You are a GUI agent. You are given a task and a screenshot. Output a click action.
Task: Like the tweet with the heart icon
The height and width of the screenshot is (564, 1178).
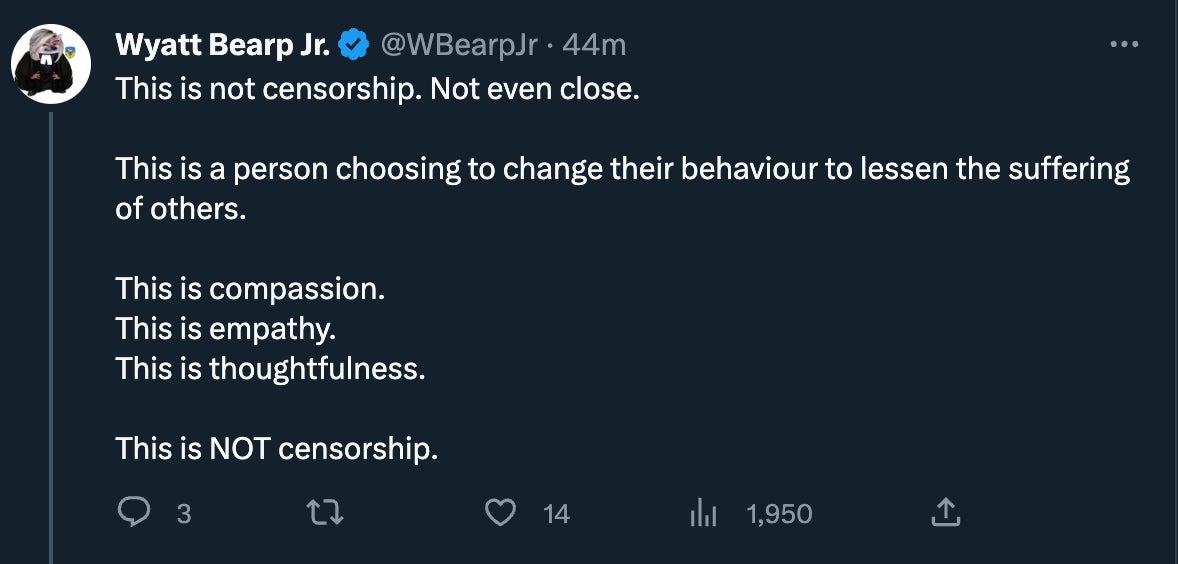[x=499, y=513]
